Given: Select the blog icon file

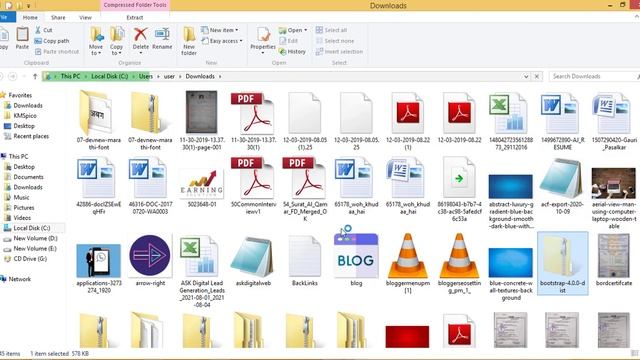Looking at the screenshot, I should click(x=356, y=260).
